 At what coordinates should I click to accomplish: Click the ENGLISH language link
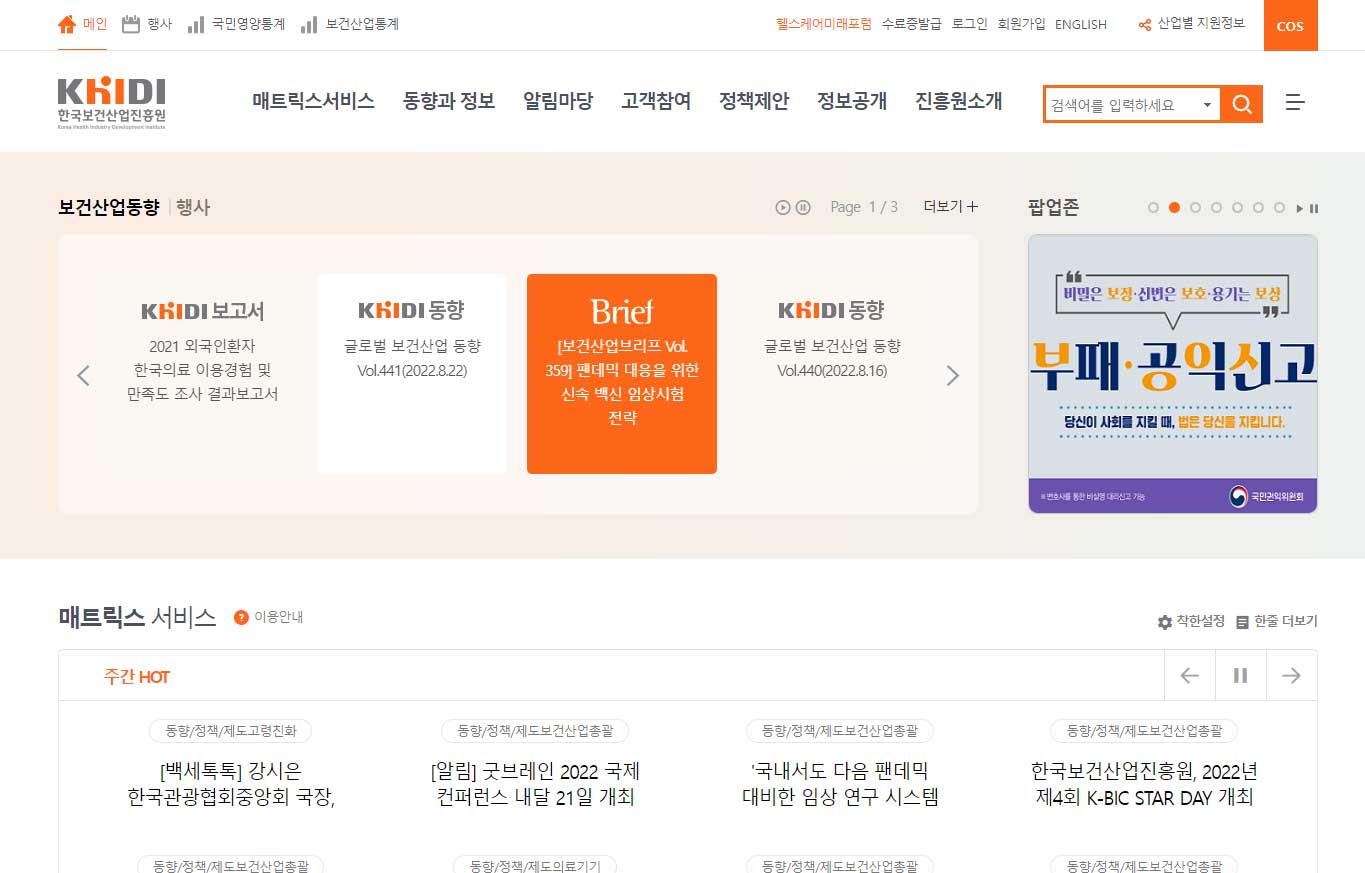(1080, 25)
